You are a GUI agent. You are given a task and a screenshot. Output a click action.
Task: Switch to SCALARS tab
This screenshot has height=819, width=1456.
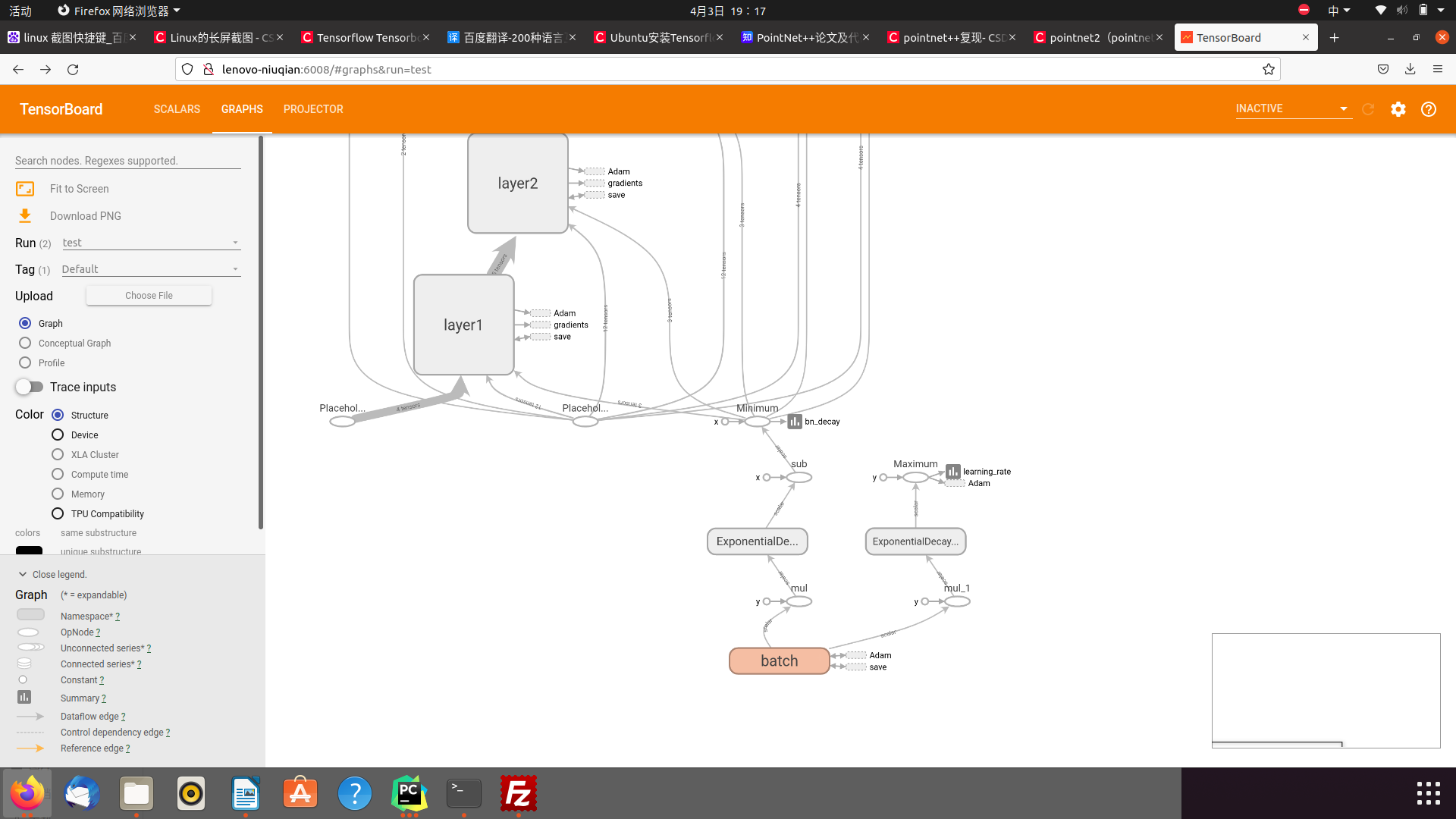coord(177,109)
